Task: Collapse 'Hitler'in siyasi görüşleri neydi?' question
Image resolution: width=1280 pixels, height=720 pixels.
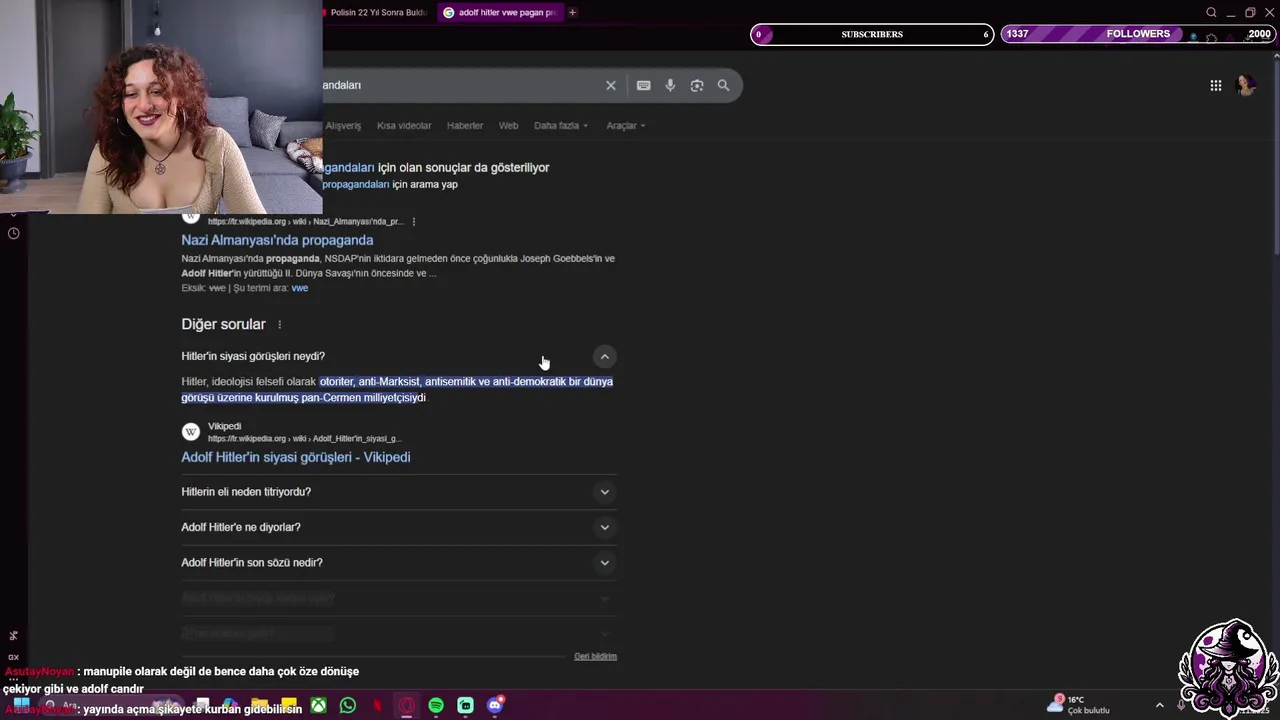Action: [604, 356]
